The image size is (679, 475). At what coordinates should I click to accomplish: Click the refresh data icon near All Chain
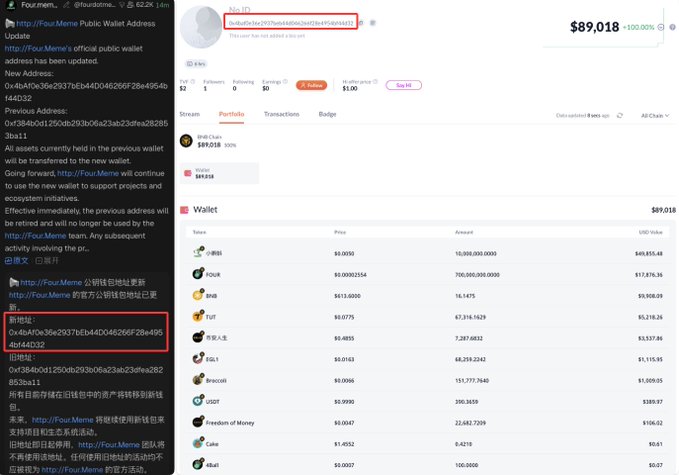(x=620, y=116)
